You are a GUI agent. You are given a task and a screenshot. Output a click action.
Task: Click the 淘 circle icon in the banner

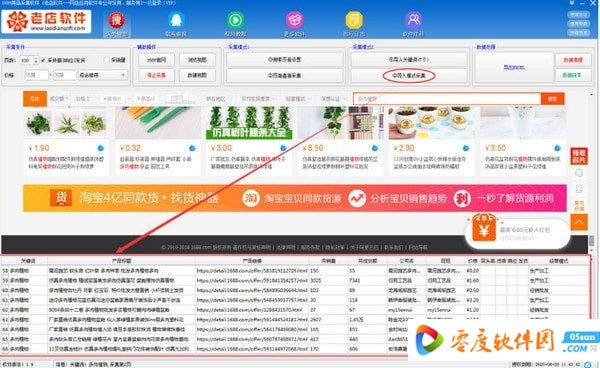point(251,198)
